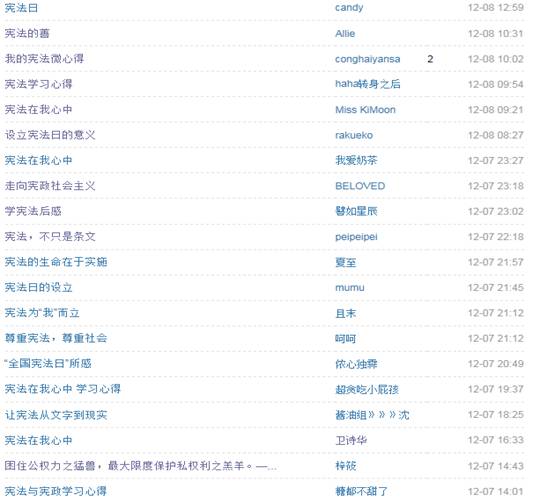View author profile BELOVED
The height and width of the screenshot is (501, 540).
tap(360, 186)
